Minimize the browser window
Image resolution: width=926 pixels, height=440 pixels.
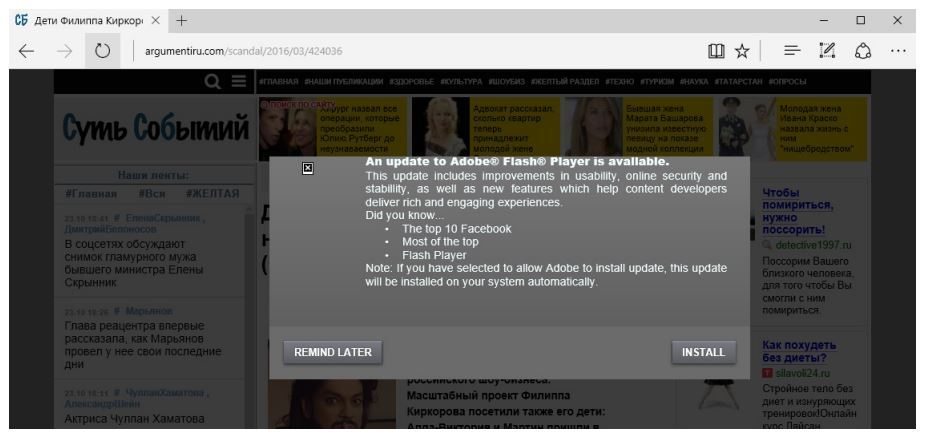[824, 21]
